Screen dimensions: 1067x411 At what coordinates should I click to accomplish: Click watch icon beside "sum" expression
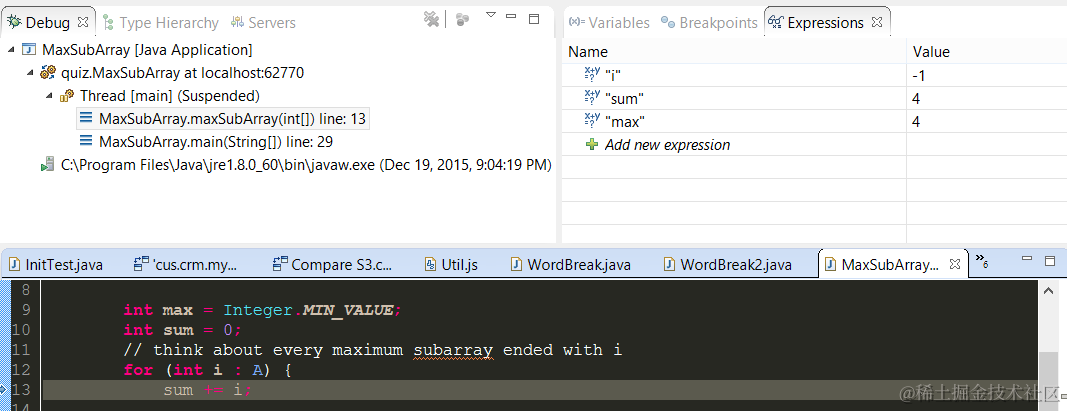(x=591, y=98)
